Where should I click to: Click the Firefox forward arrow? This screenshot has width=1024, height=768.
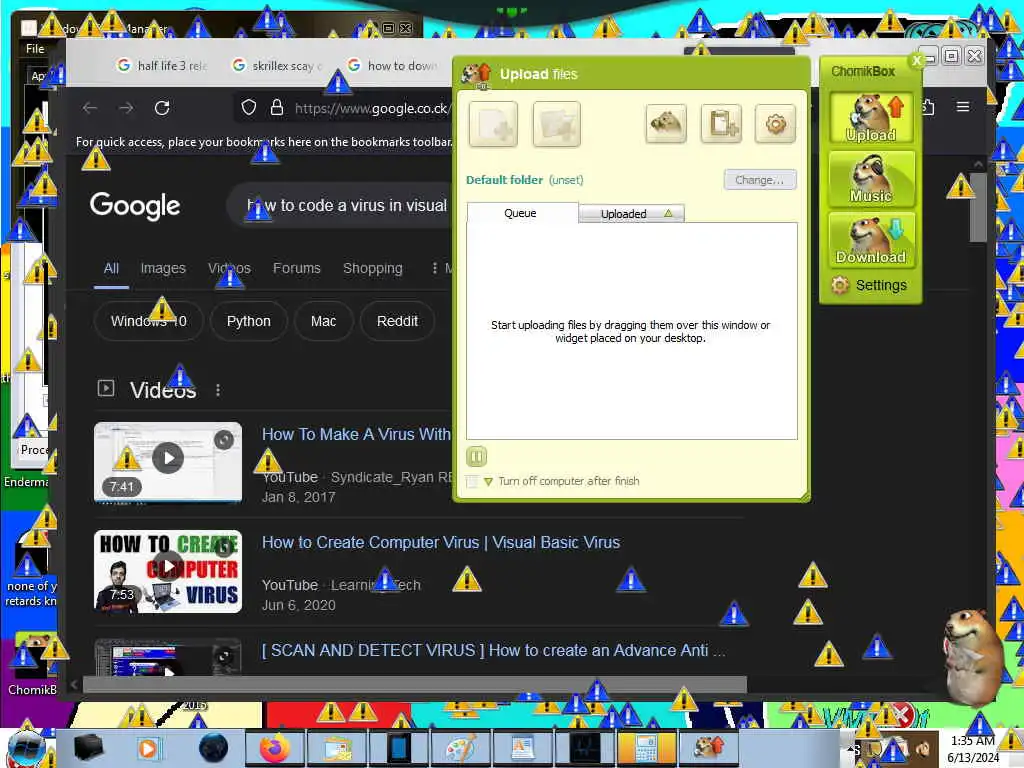pyautogui.click(x=126, y=108)
